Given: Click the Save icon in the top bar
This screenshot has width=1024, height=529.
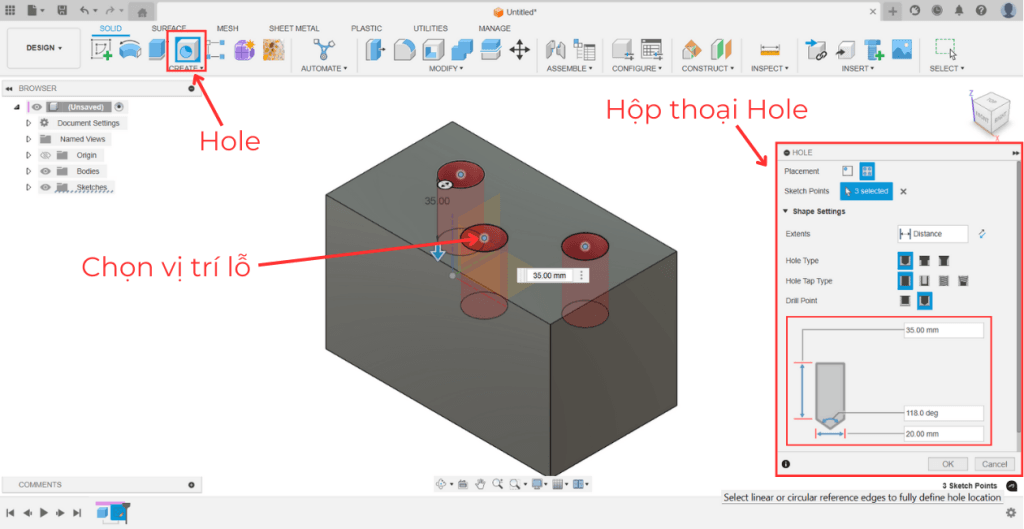Looking at the screenshot, I should 62,11.
